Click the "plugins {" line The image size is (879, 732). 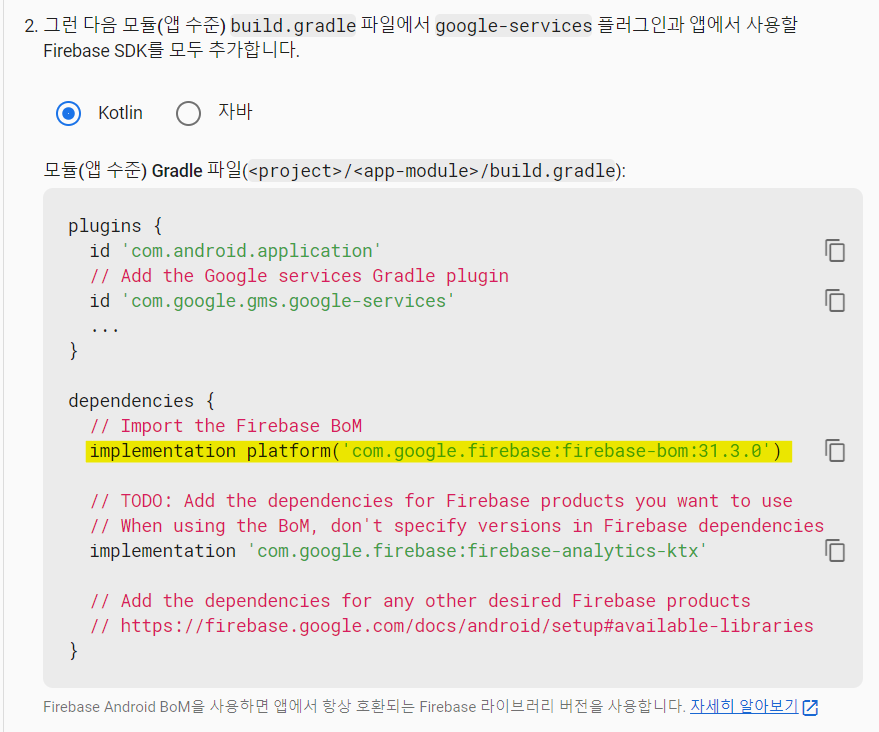115,226
